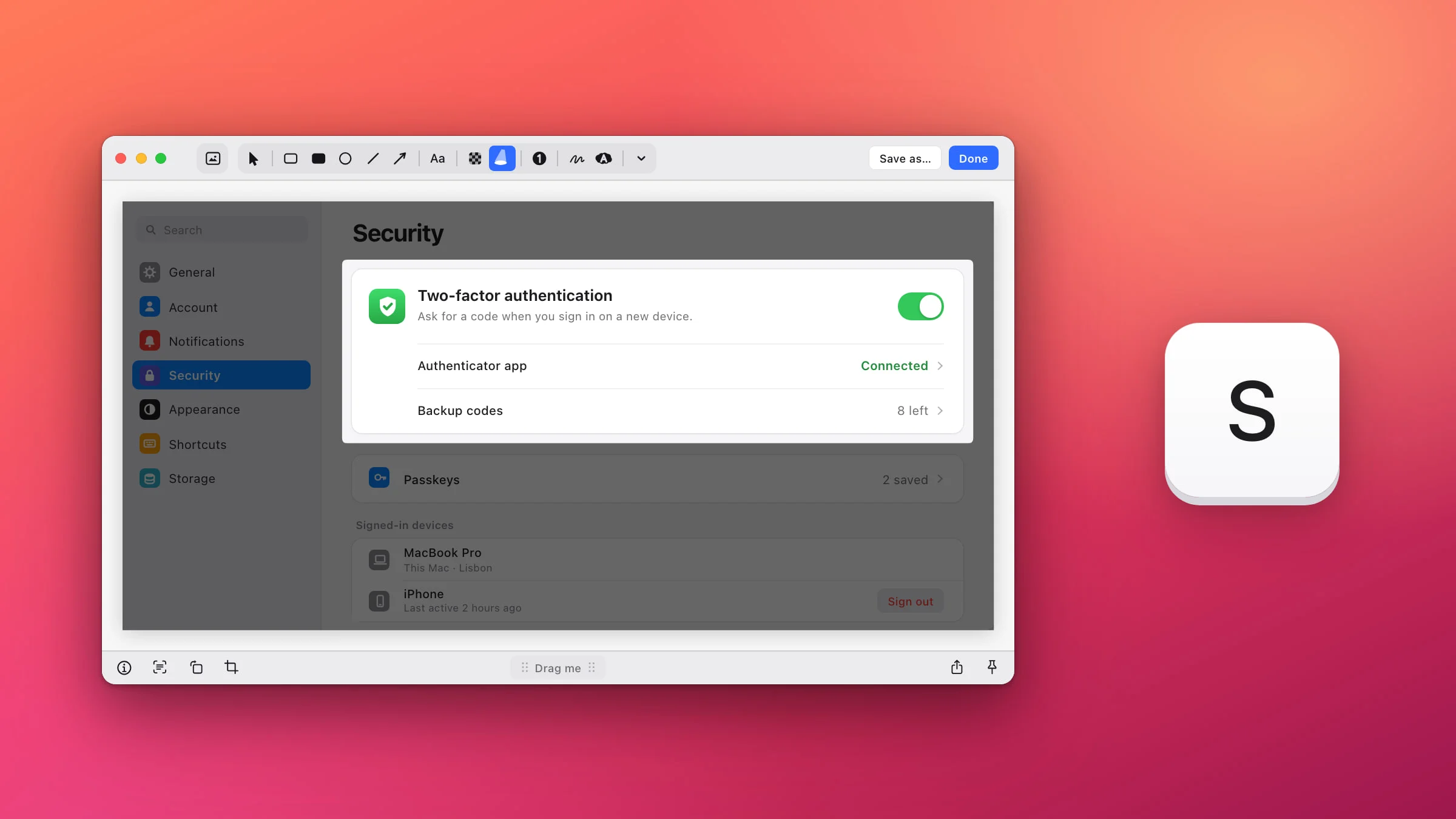The image size is (1456, 819).
Task: Select the filled rectangle tool
Action: point(318,158)
